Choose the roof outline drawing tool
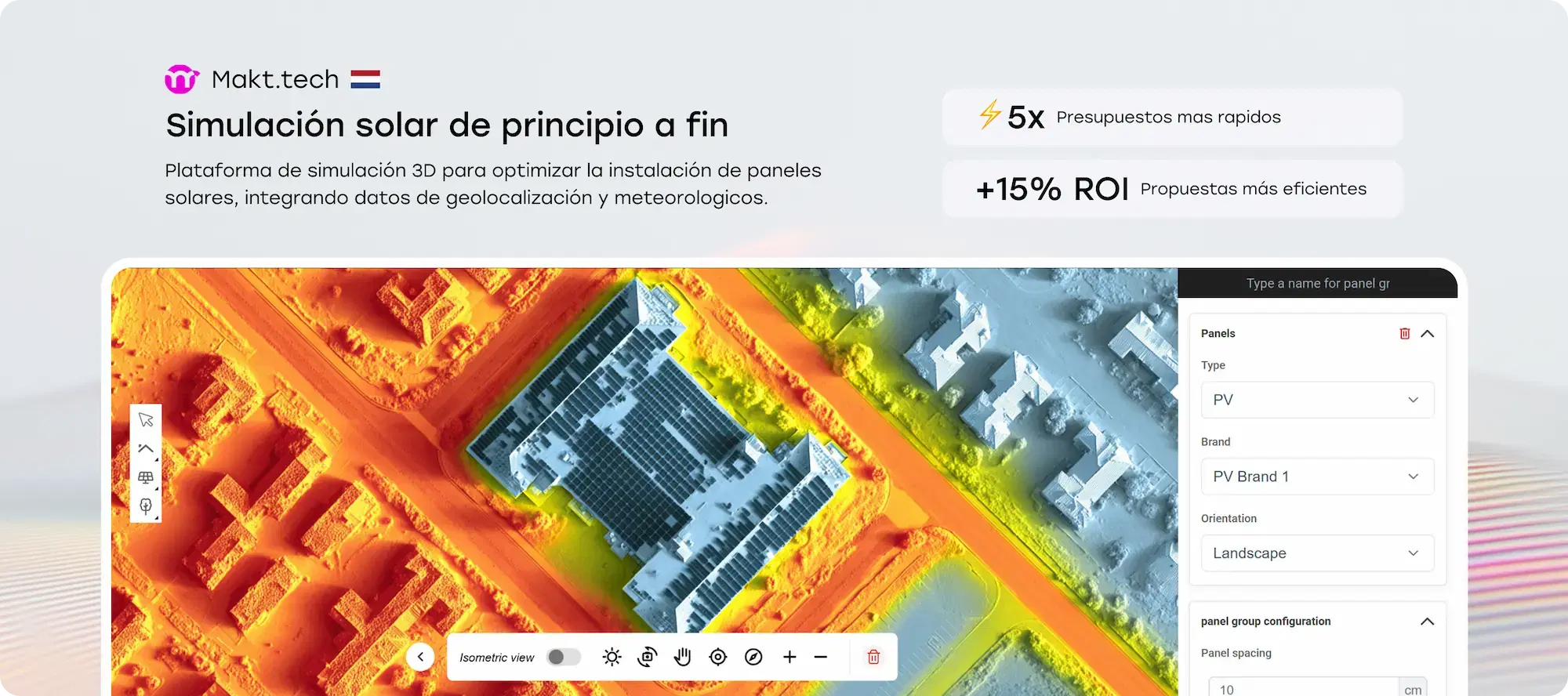The width and height of the screenshot is (1568, 696). (146, 449)
